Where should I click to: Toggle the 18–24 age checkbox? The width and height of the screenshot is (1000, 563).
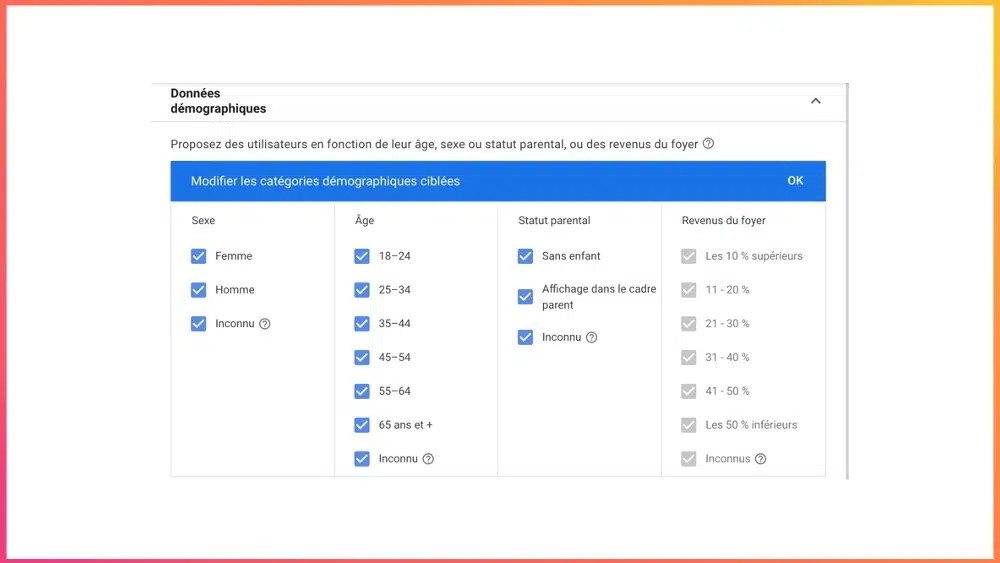362,256
